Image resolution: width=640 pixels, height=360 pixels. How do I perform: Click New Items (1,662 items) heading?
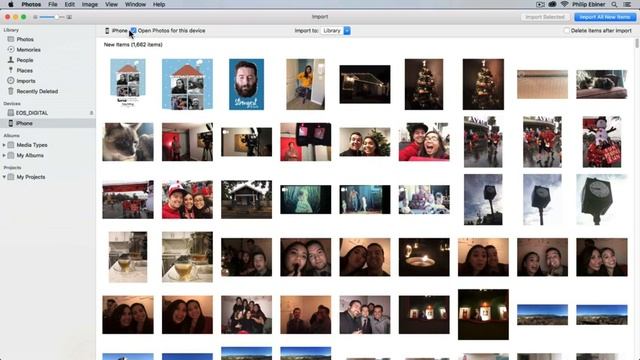133,44
